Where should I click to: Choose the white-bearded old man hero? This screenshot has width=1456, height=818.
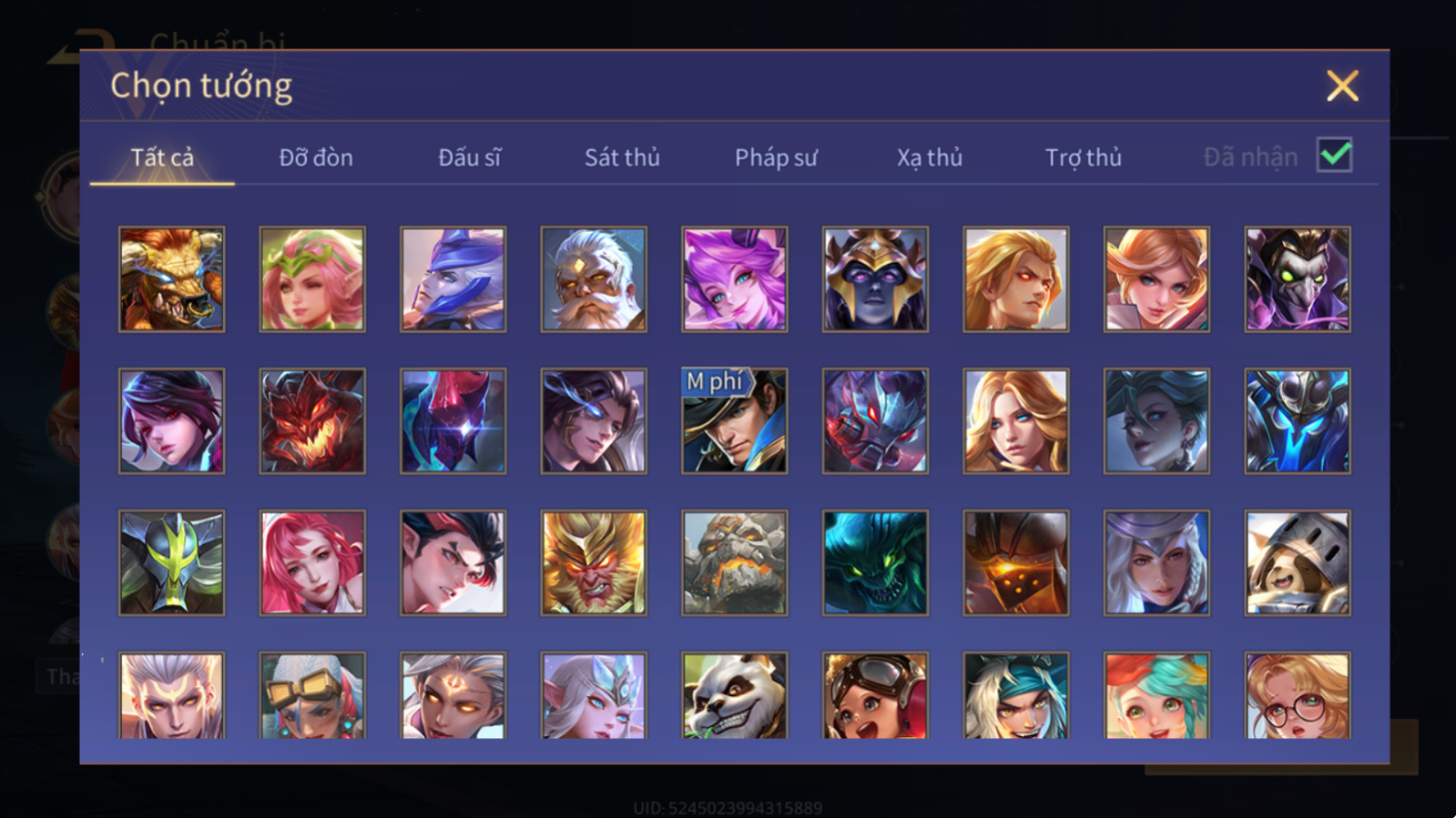pos(594,279)
